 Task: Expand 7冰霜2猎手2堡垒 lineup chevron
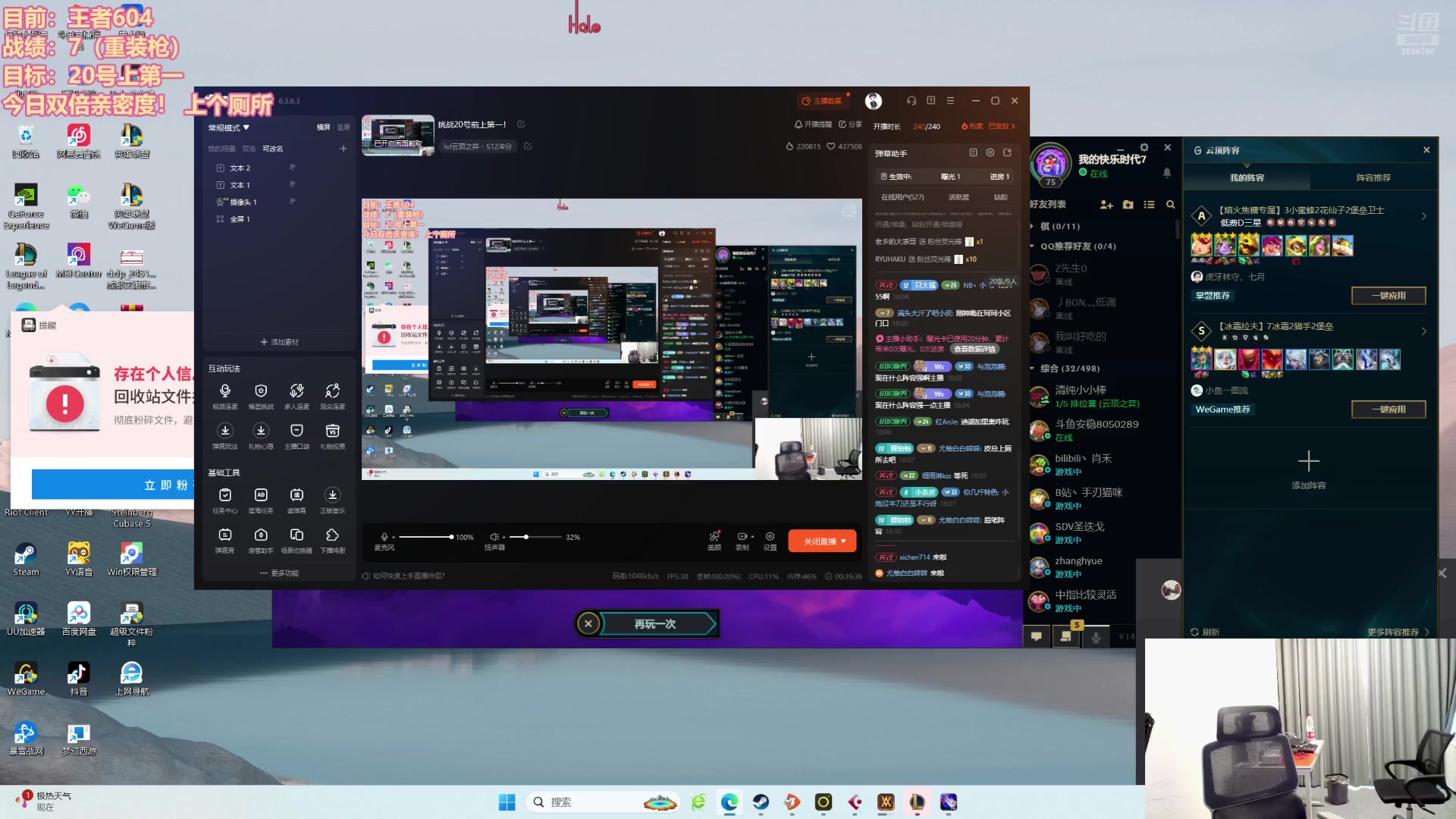pyautogui.click(x=1424, y=331)
